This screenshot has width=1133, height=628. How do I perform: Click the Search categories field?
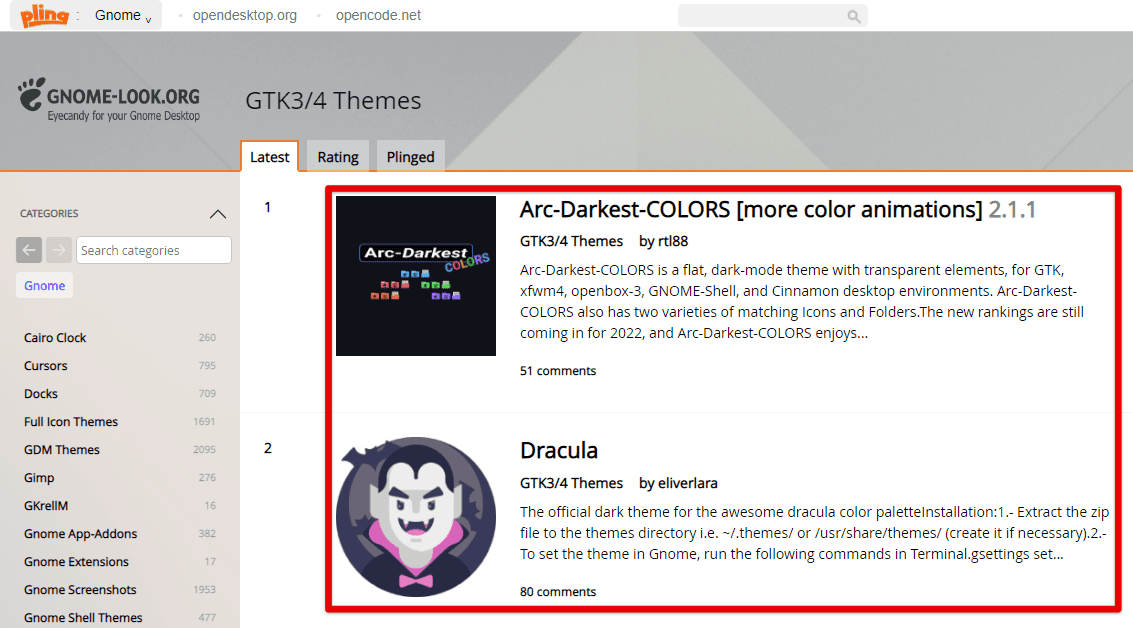tap(154, 250)
